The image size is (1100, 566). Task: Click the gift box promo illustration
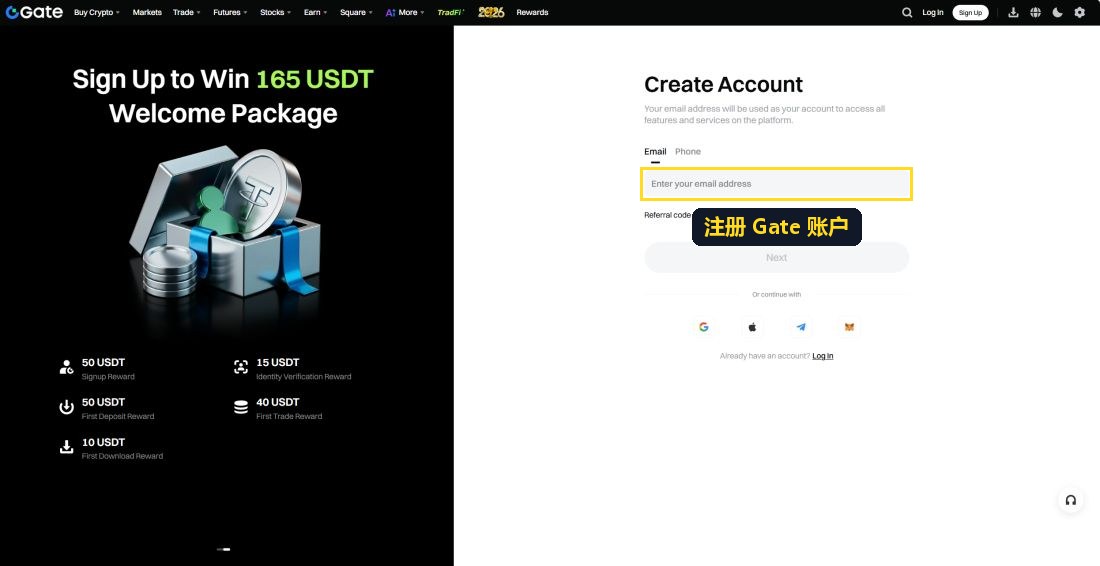tap(224, 222)
